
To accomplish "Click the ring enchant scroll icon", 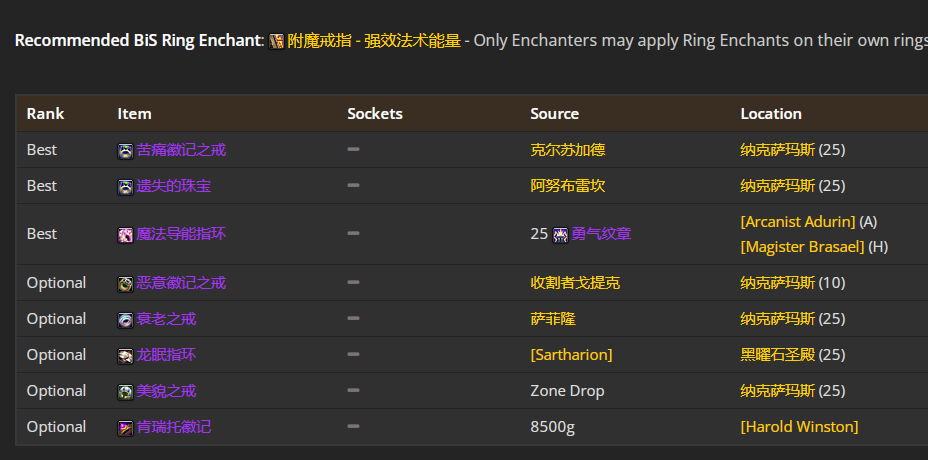I will point(276,41).
